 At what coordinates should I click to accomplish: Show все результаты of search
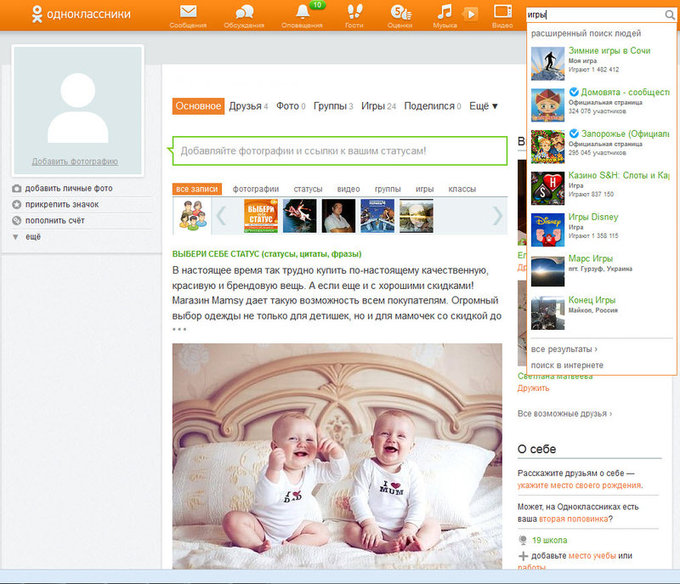click(x=564, y=349)
